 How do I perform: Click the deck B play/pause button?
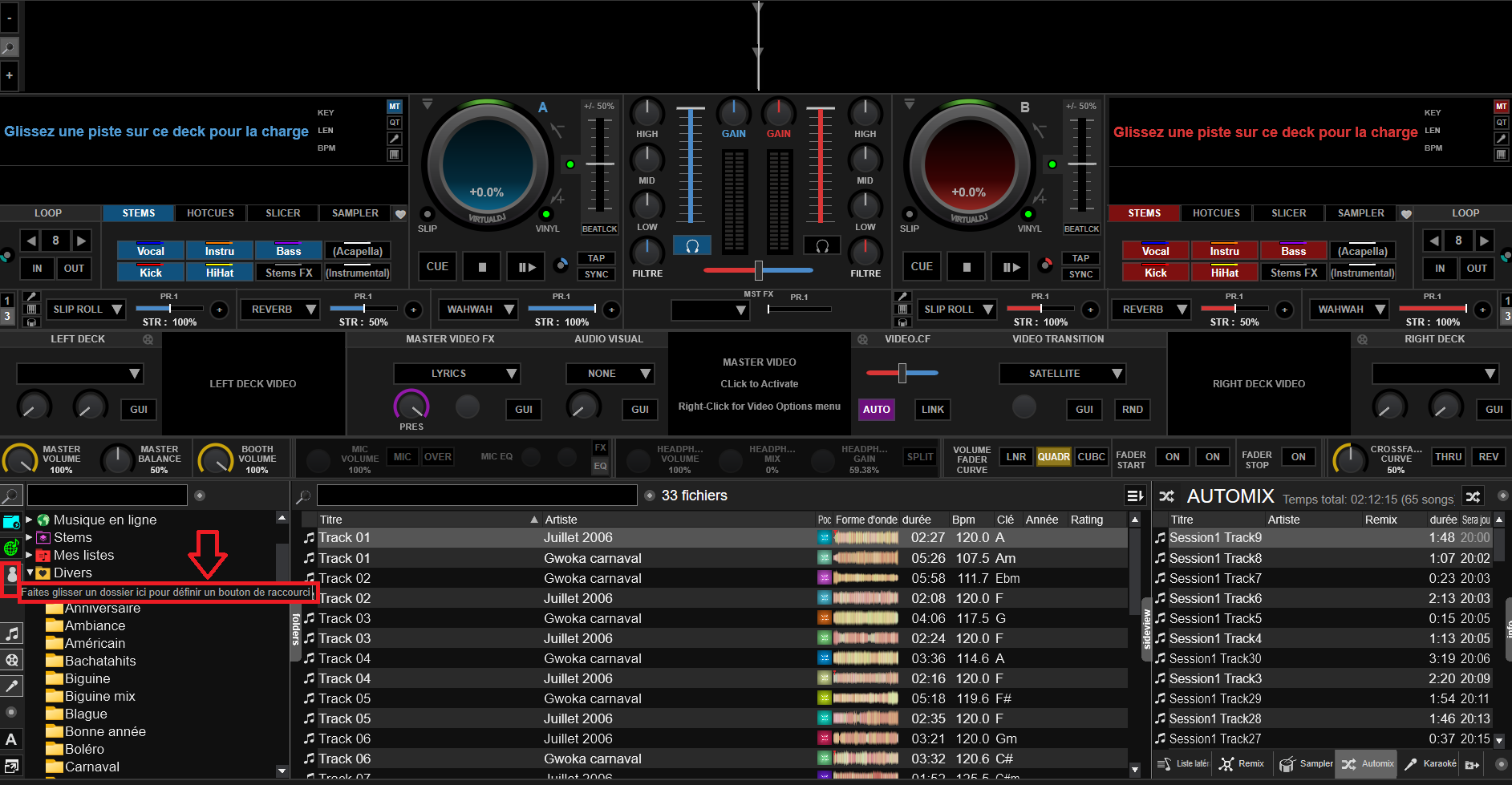coord(1011,267)
